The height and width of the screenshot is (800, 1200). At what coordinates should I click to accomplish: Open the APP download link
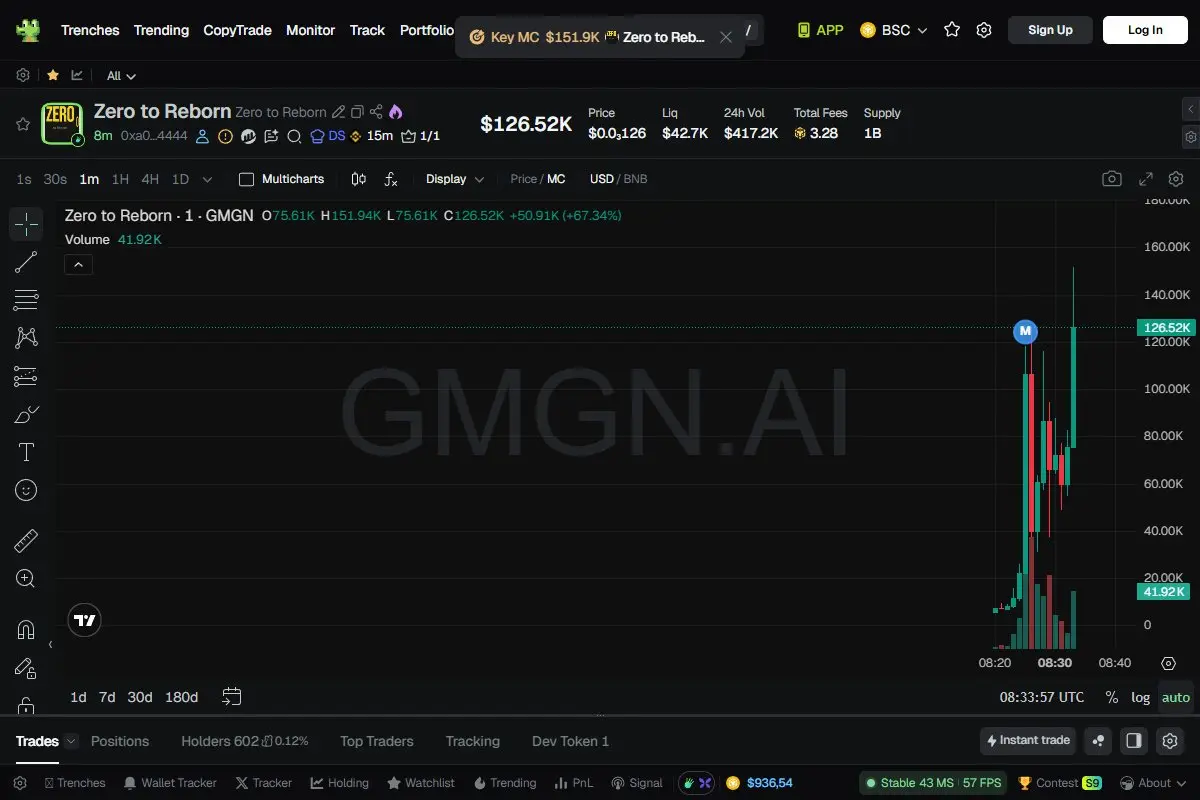(820, 30)
